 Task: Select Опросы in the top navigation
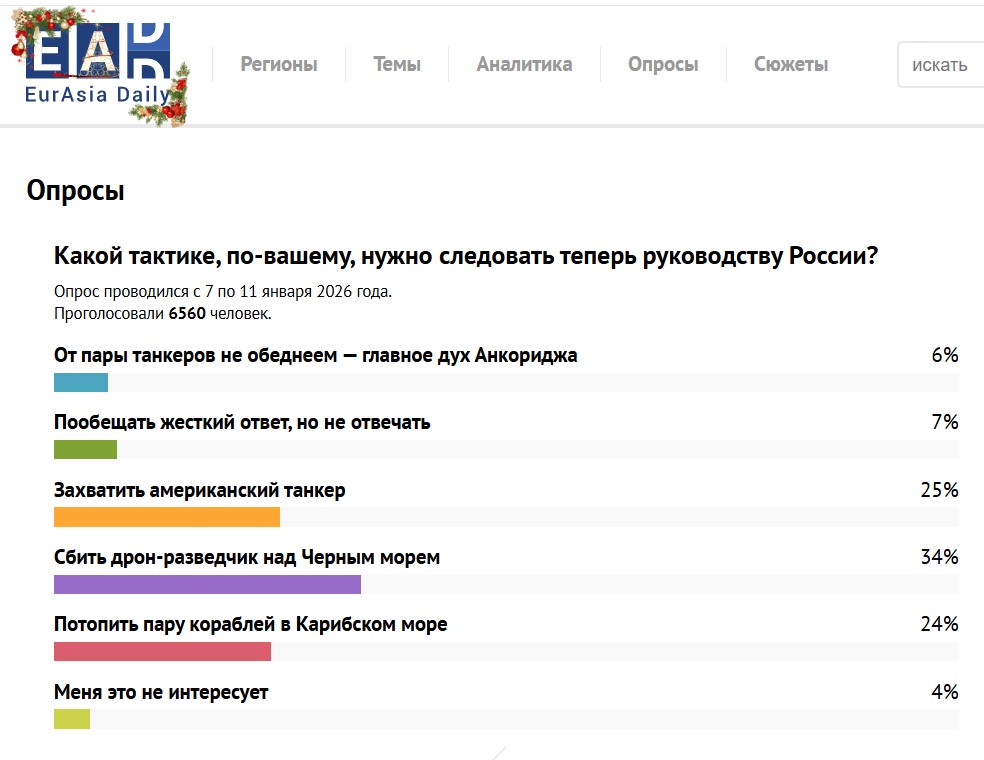click(663, 65)
